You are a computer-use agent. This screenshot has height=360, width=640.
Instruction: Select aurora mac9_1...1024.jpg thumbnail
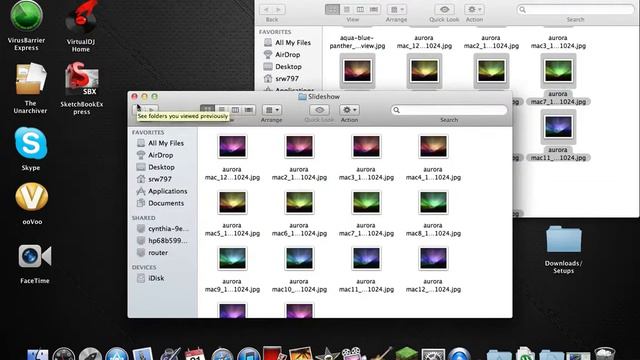point(232,258)
